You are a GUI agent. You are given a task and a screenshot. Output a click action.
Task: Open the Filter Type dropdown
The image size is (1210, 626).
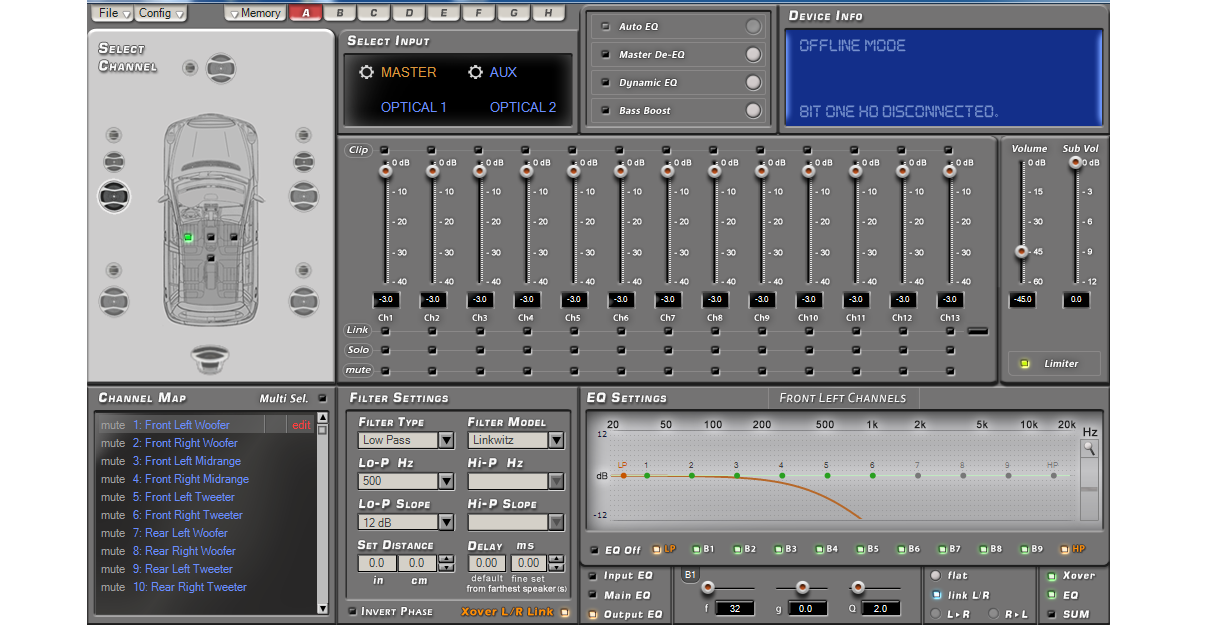(446, 440)
